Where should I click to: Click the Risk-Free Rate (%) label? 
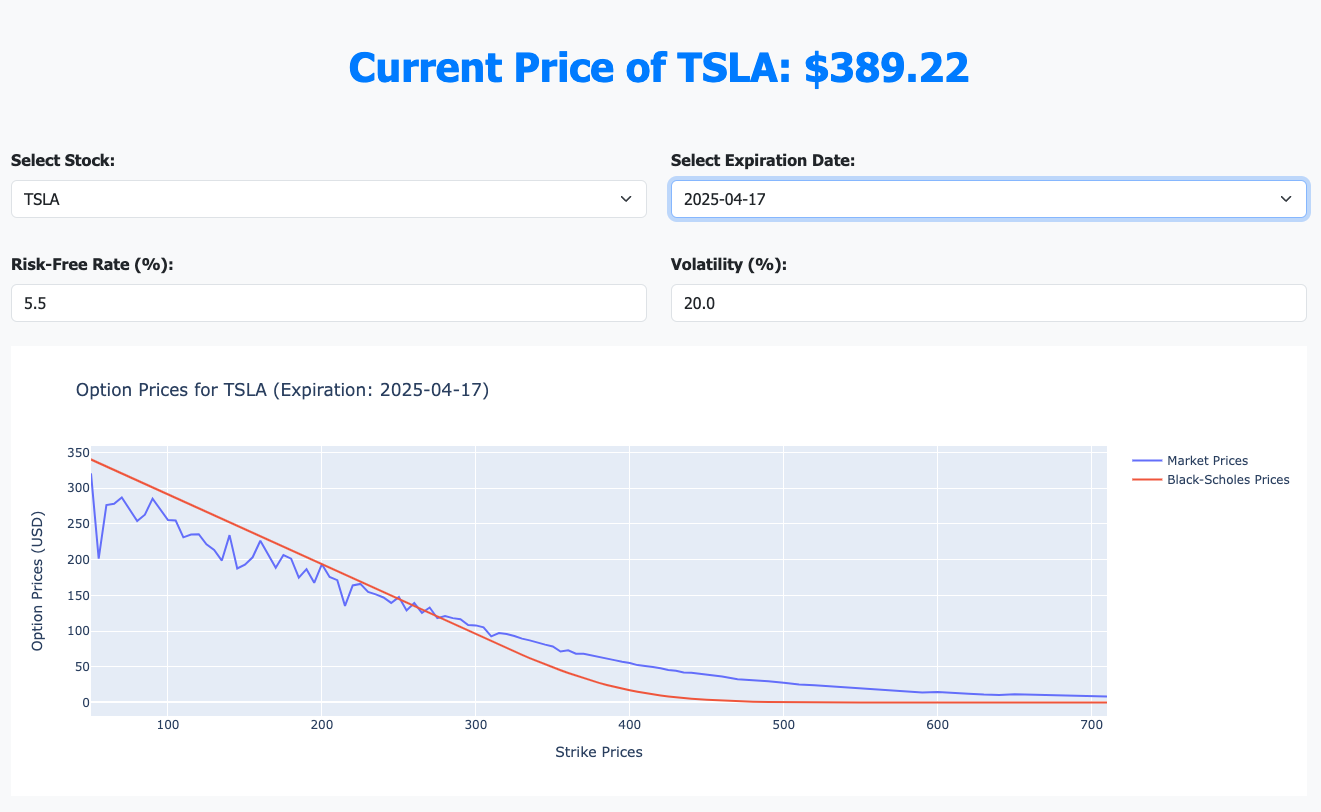[x=92, y=265]
